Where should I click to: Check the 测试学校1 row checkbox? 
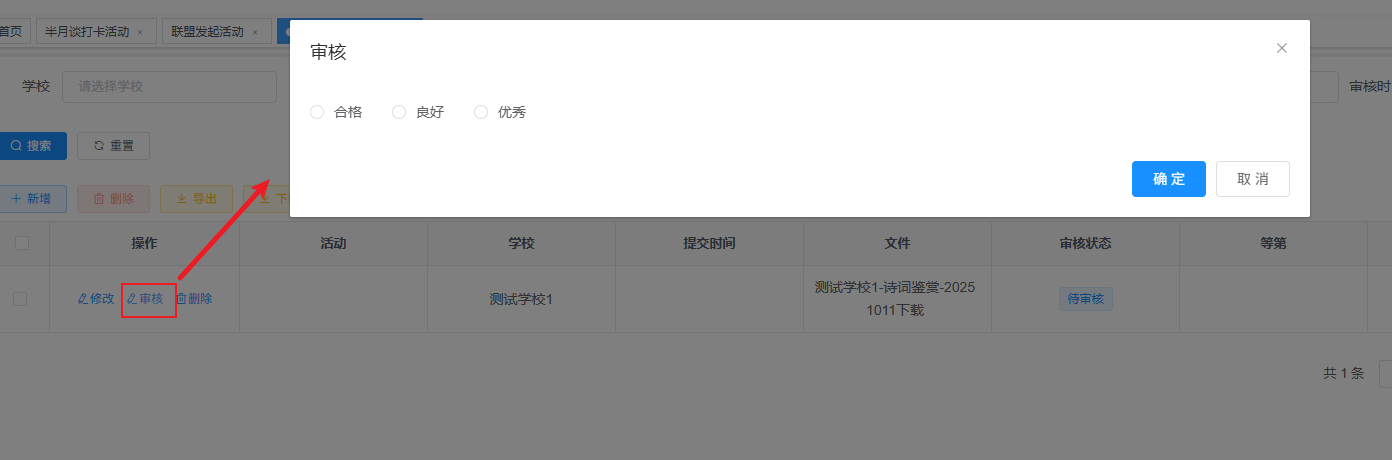pos(20,299)
